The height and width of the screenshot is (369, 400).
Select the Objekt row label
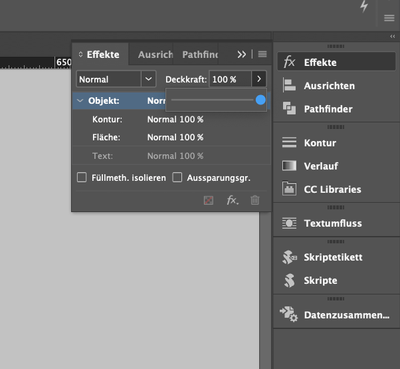pos(104,101)
